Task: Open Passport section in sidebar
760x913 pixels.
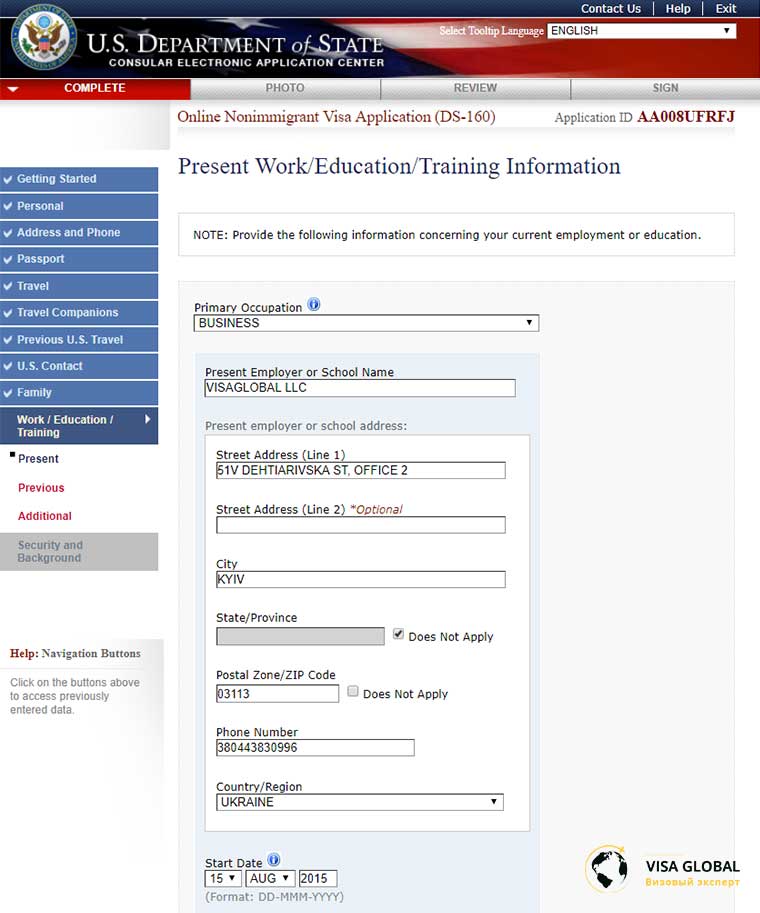Action: [x=79, y=259]
